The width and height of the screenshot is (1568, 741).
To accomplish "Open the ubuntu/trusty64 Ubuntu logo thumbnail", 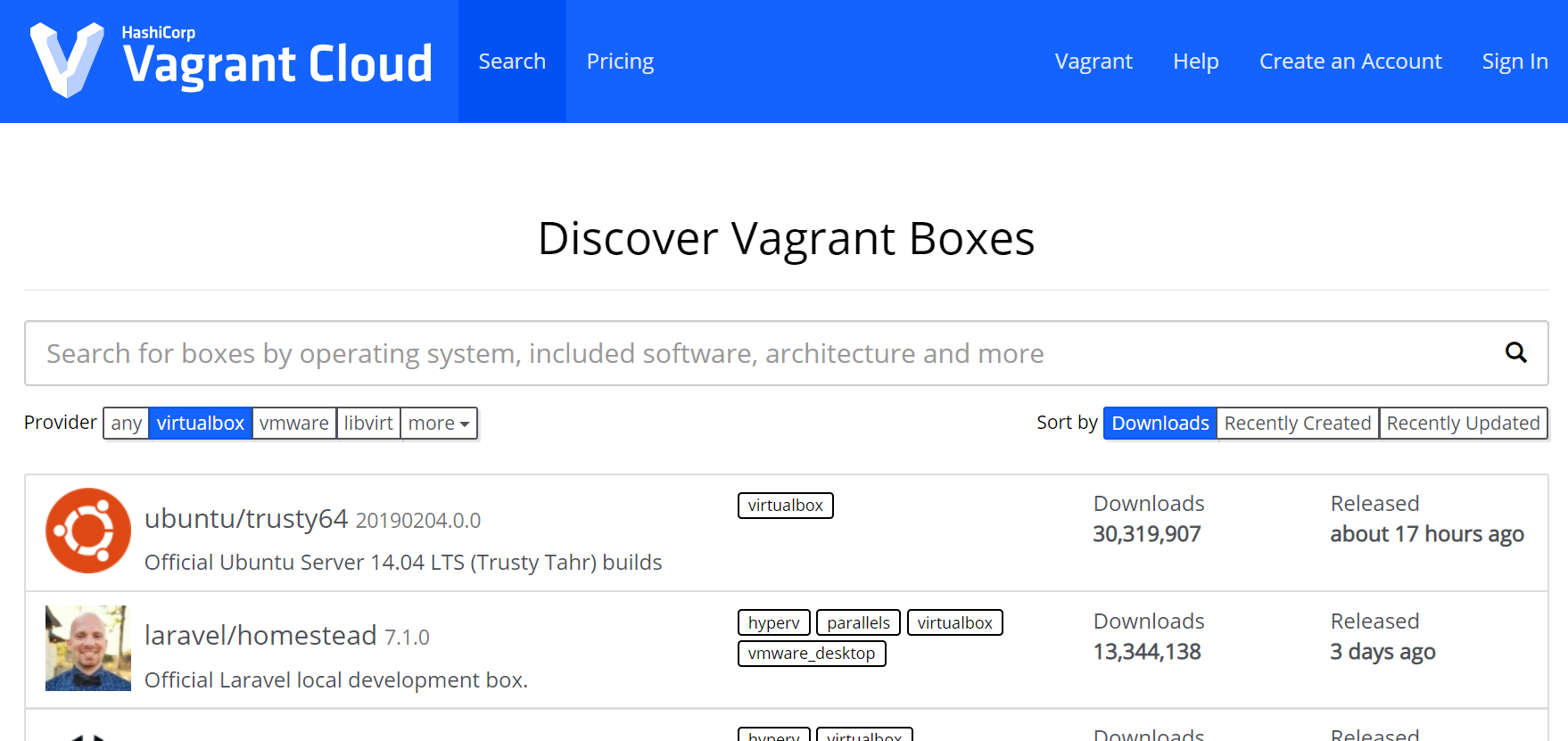I will point(88,531).
